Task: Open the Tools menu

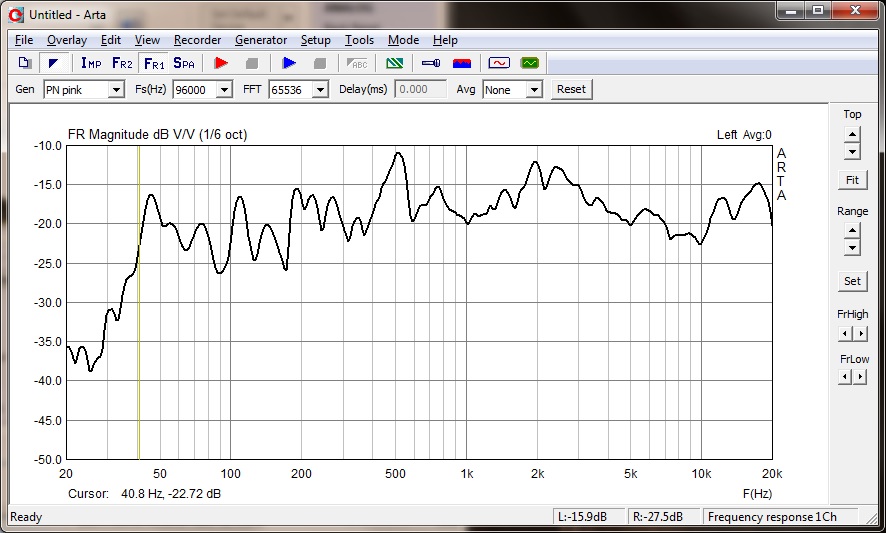Action: (x=359, y=40)
